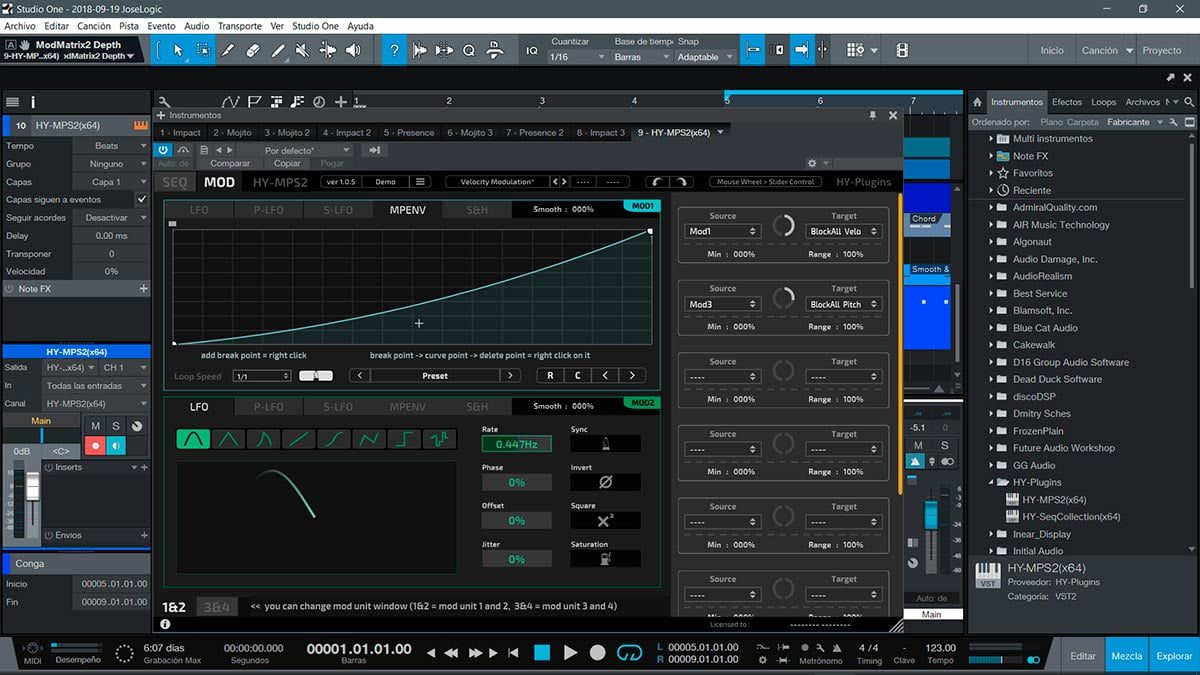This screenshot has height=675, width=1200.
Task: Open the first Source Mod1 dropdown
Action: tap(723, 231)
